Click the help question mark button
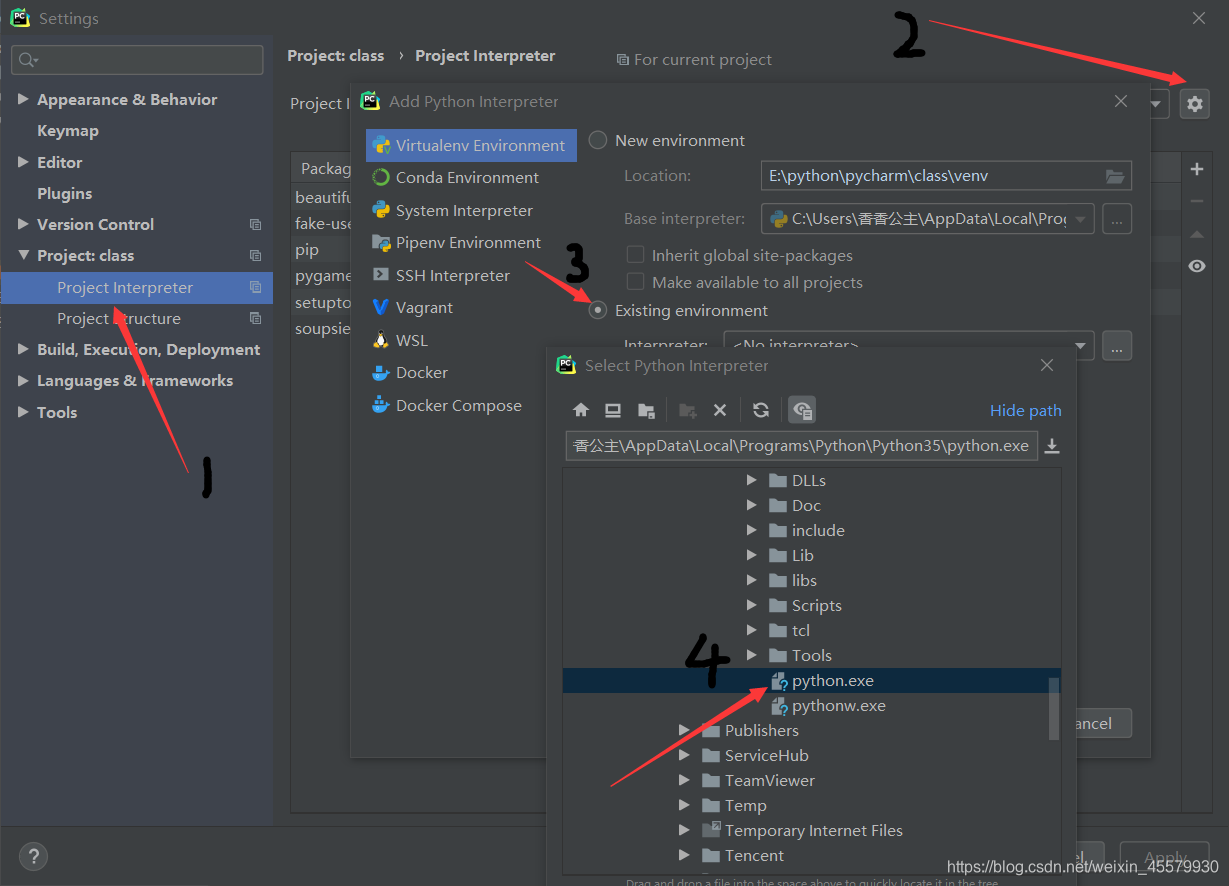The image size is (1229, 886). click(33, 857)
